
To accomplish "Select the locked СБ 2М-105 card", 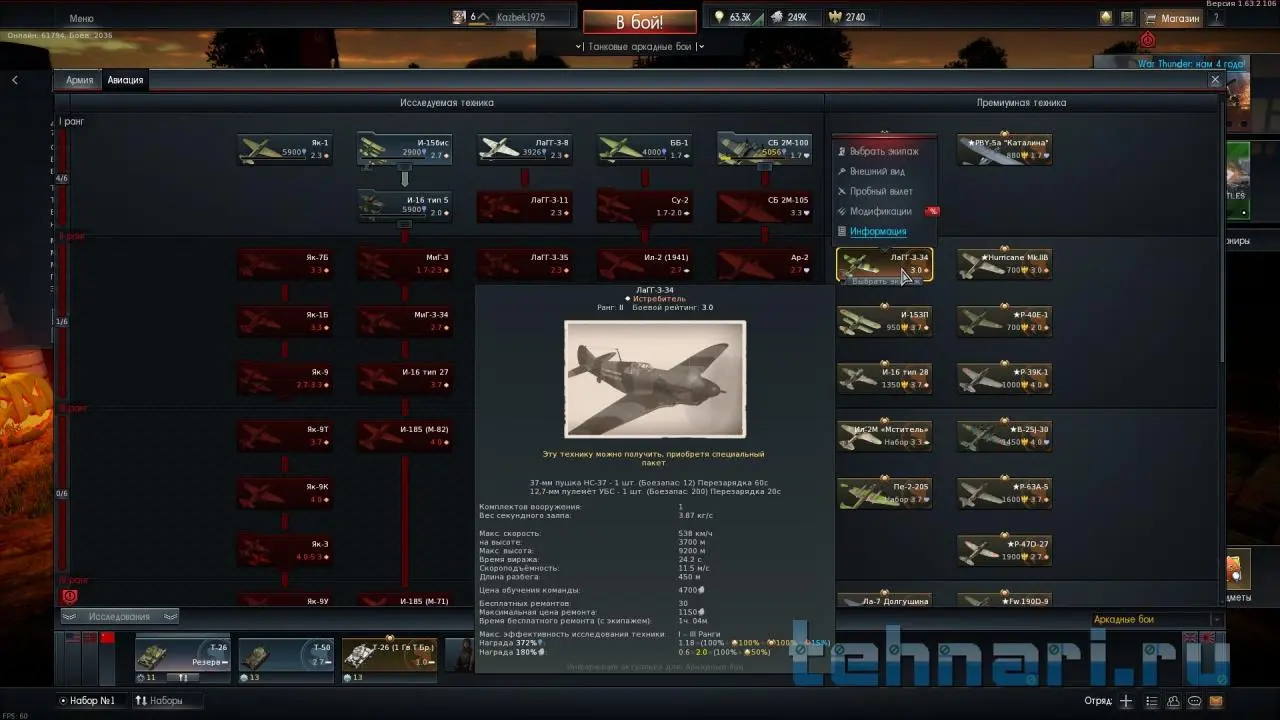I will pyautogui.click(x=765, y=206).
